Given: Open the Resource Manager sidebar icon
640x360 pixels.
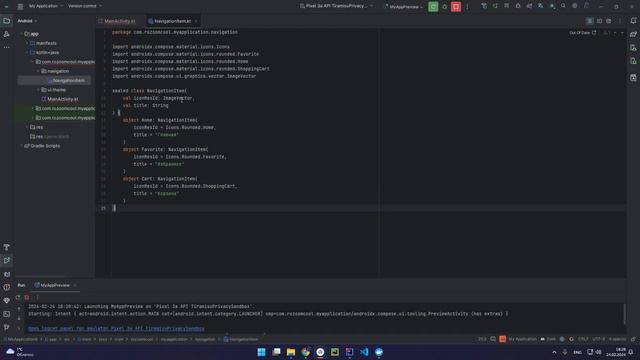Looking at the screenshot, I should [x=7, y=34].
